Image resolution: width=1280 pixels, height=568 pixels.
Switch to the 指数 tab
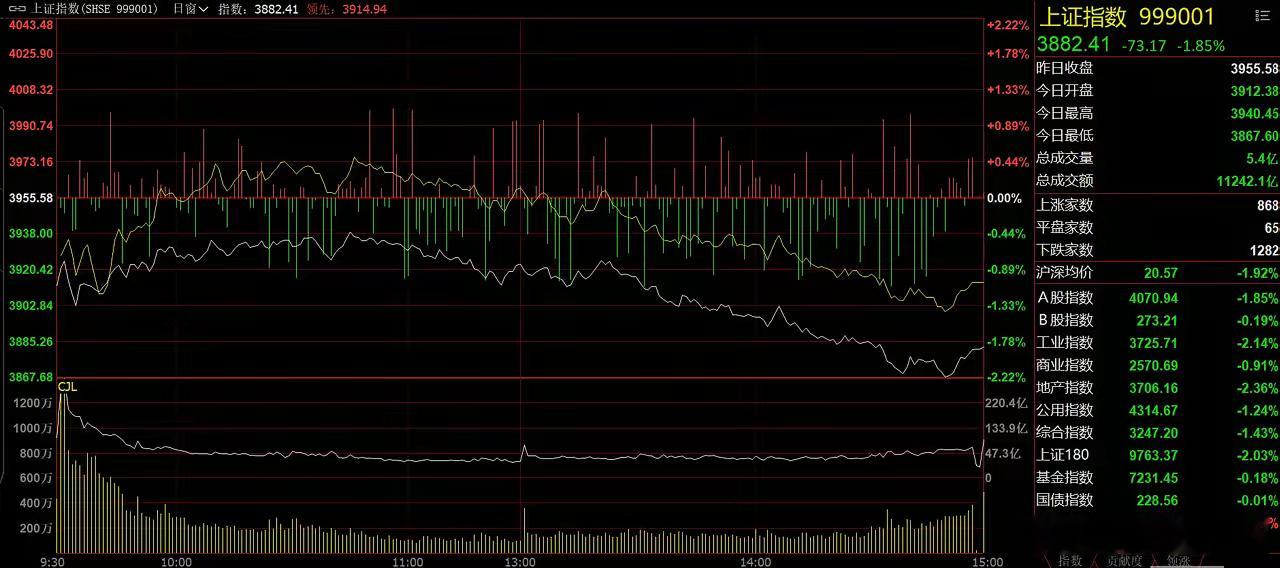pyautogui.click(x=1070, y=561)
